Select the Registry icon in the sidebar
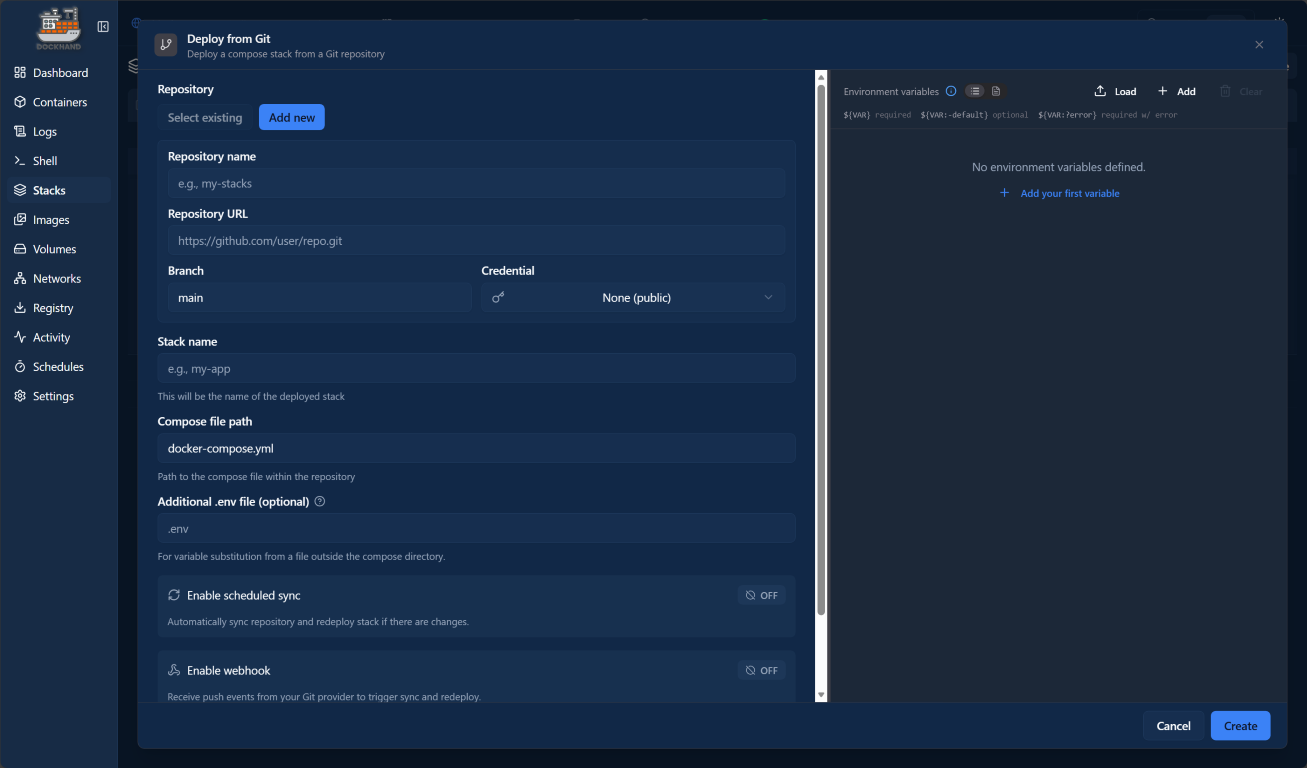Viewport: 1307px width, 768px height. (x=19, y=307)
